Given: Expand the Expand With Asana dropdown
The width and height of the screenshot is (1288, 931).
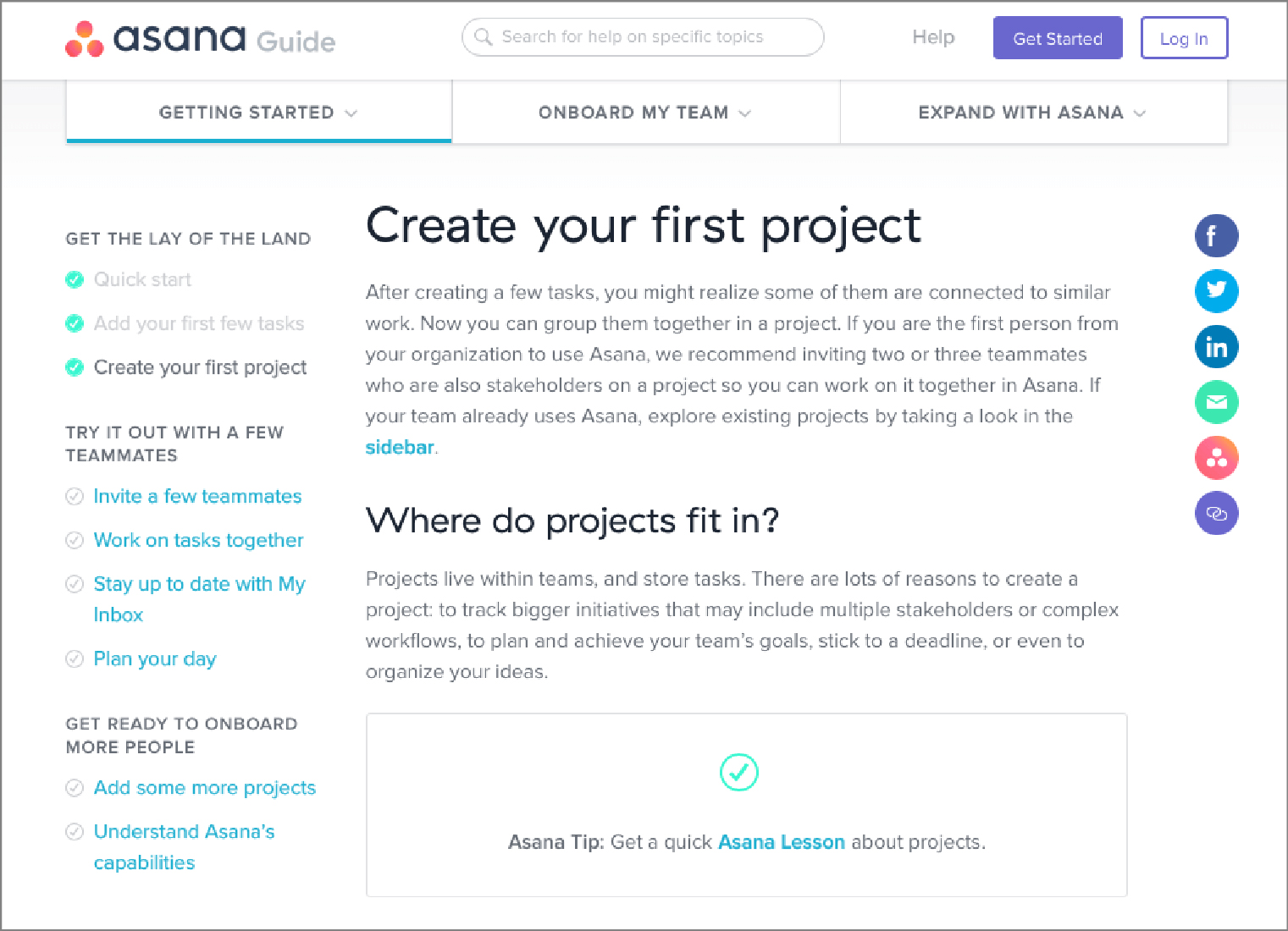Looking at the screenshot, I should (1140, 113).
